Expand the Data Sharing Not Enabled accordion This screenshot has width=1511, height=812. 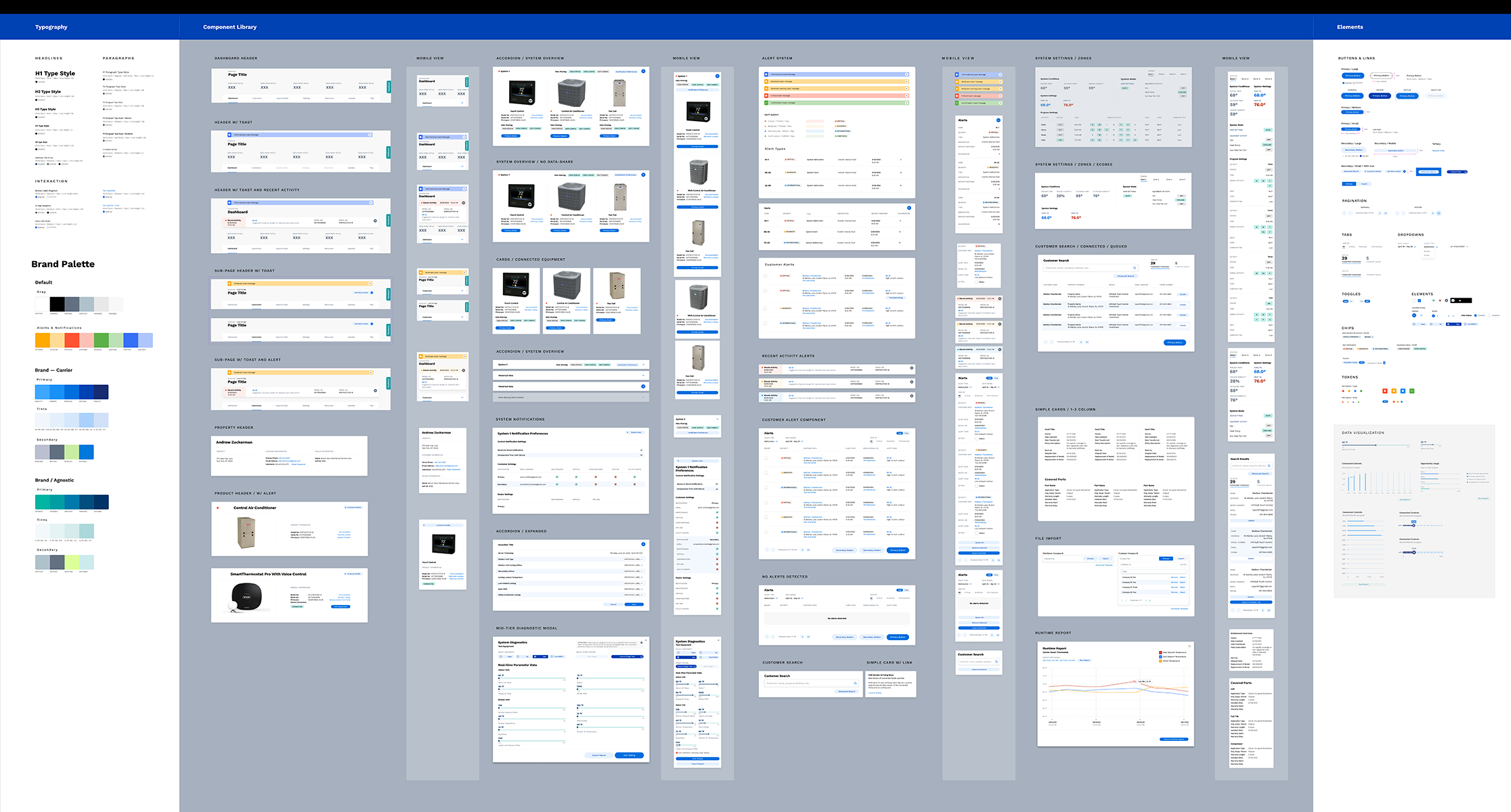click(x=643, y=397)
